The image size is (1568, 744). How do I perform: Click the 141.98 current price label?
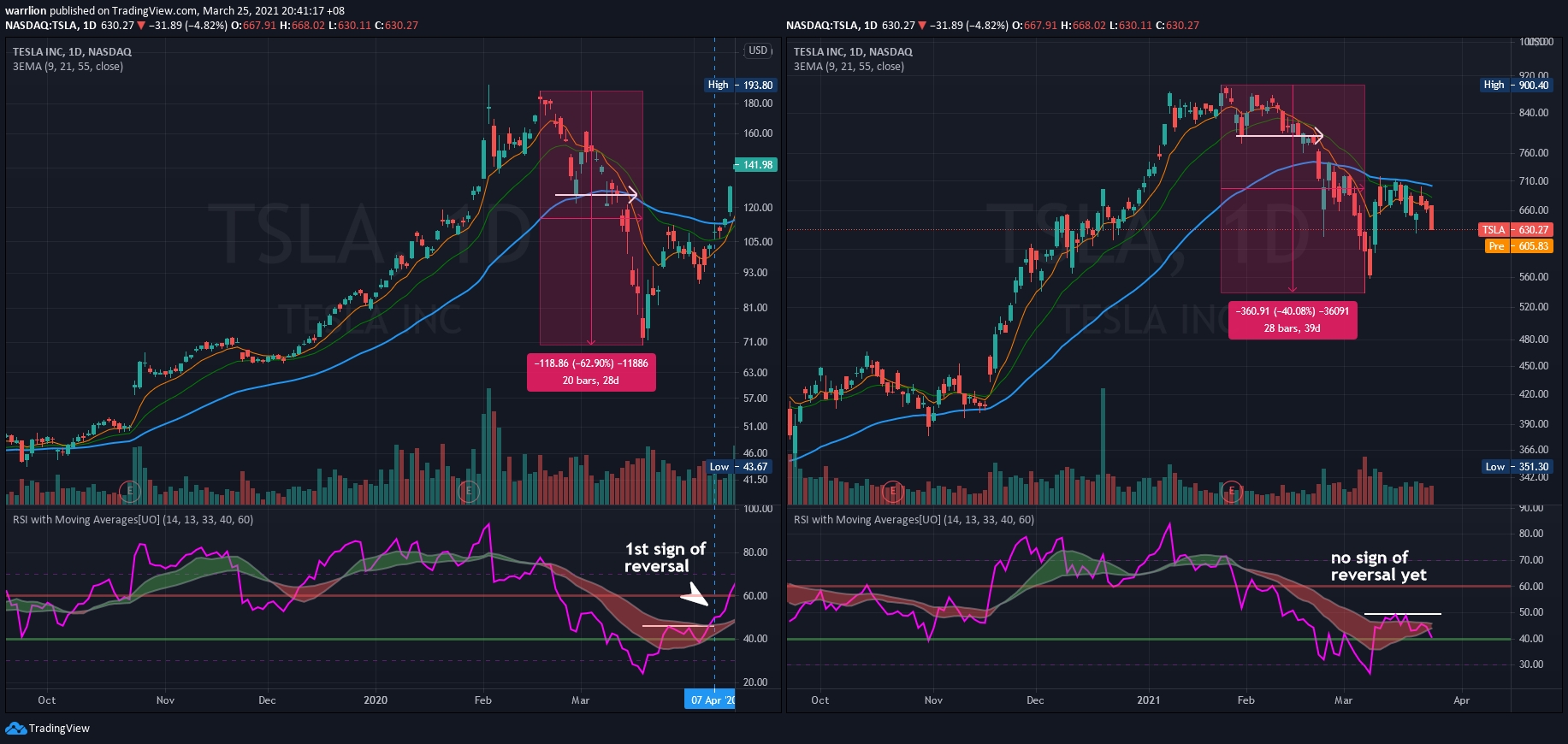click(x=755, y=165)
